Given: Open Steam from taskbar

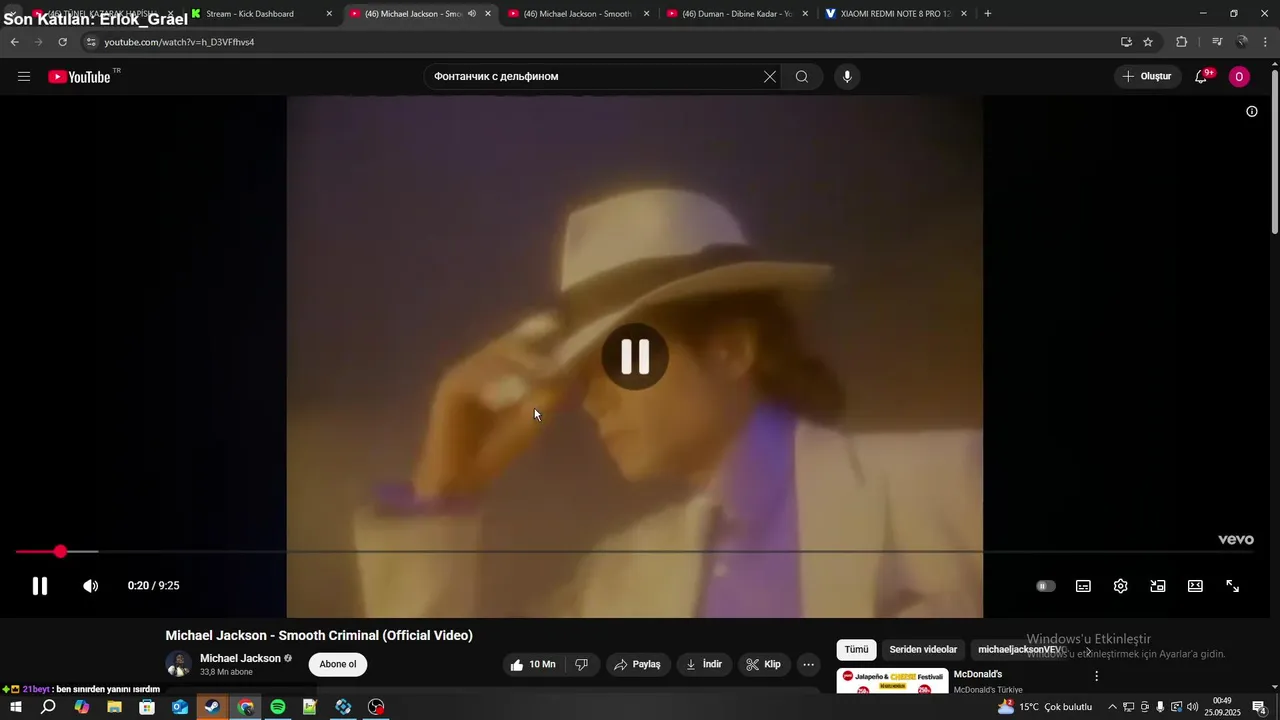Looking at the screenshot, I should point(212,707).
